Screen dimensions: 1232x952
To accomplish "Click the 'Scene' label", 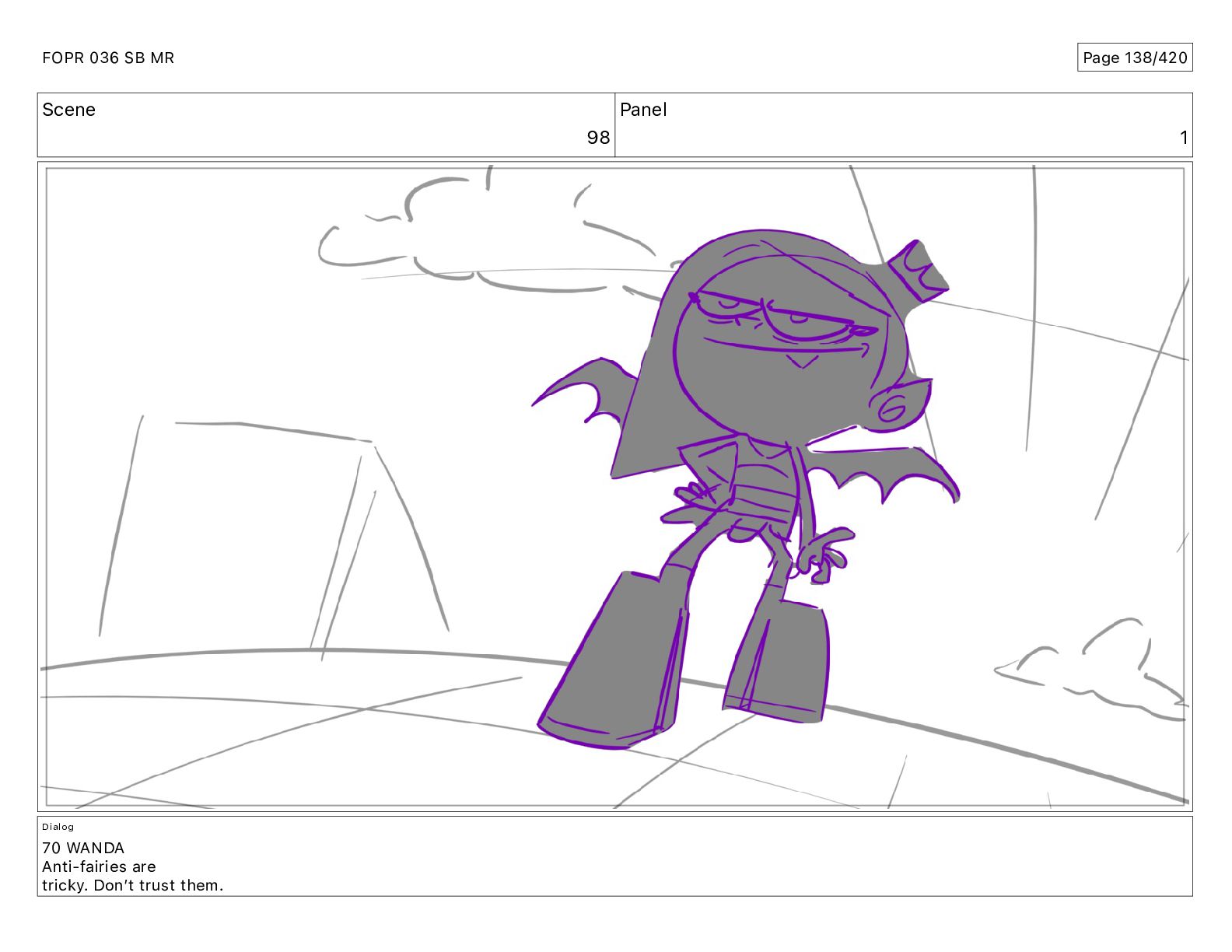I will pyautogui.click(x=68, y=110).
